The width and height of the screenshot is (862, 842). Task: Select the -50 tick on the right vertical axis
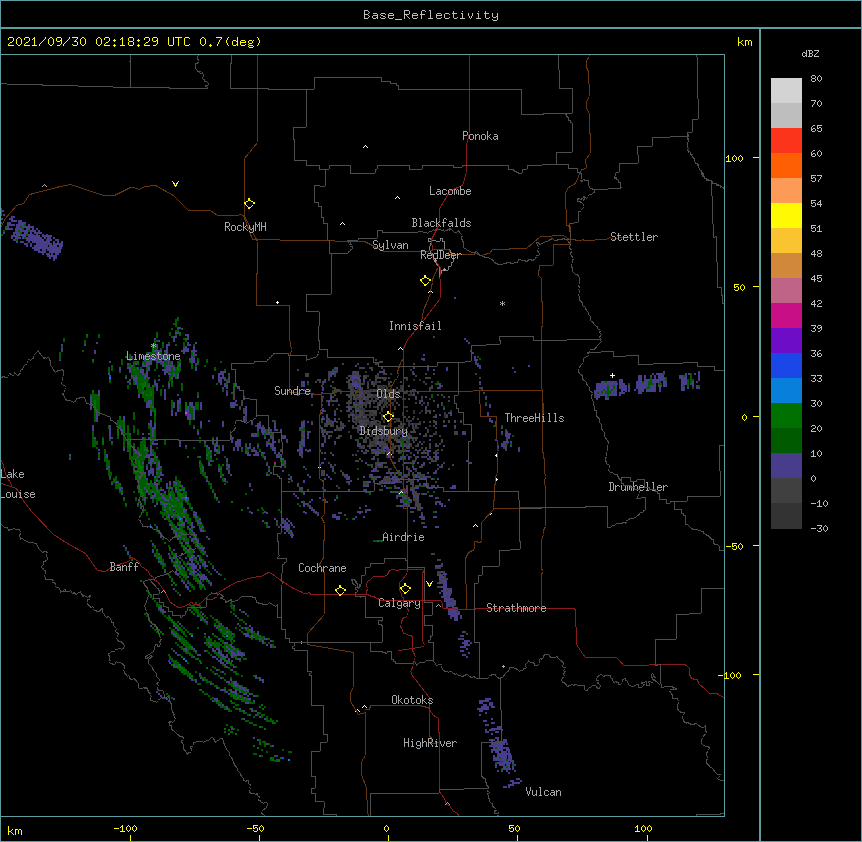(x=734, y=546)
